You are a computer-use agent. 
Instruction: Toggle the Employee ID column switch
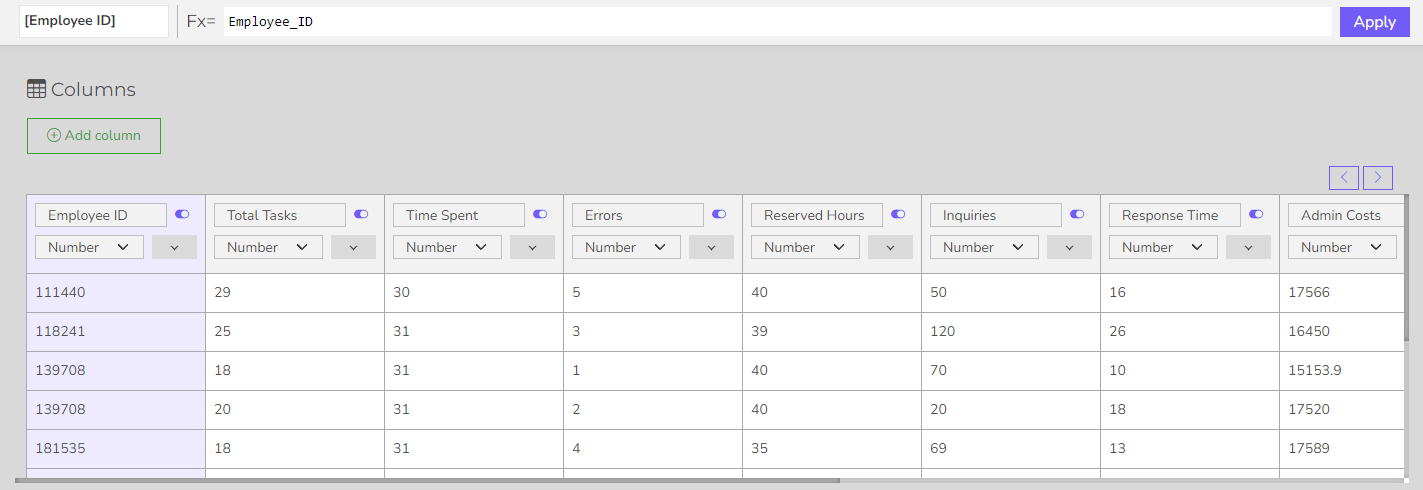(182, 214)
